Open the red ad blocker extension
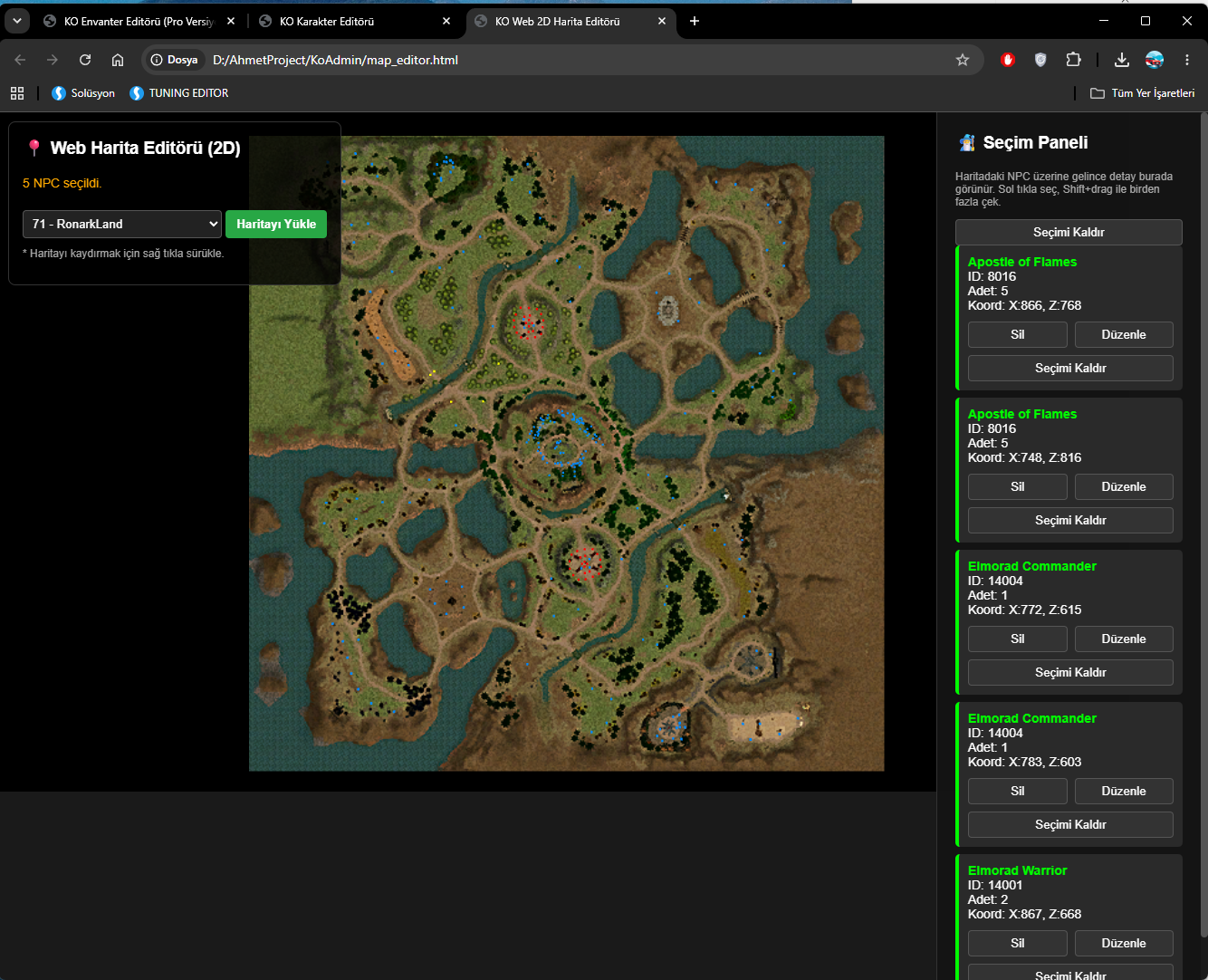Viewport: 1208px width, 980px height. point(1008,60)
